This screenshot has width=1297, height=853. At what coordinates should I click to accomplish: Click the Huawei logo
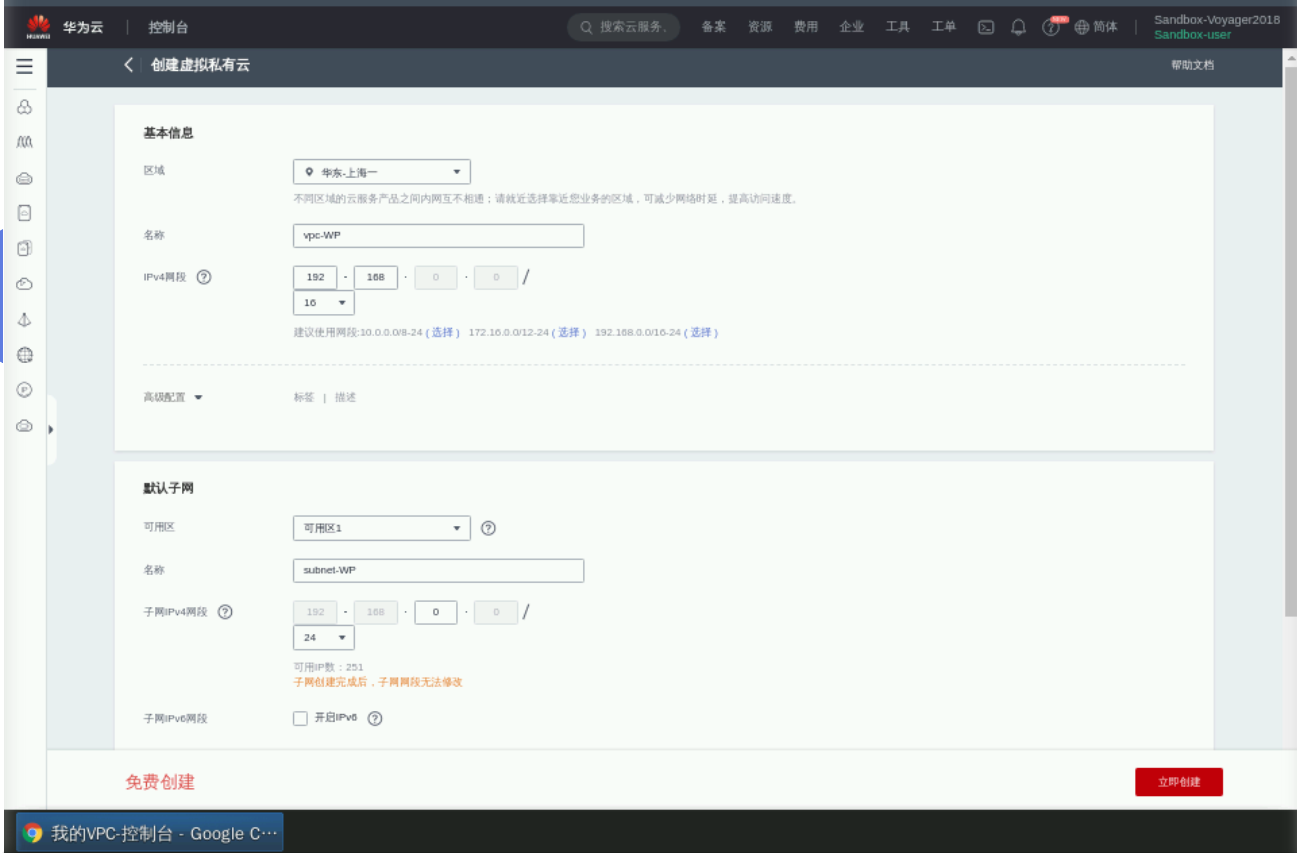coord(38,27)
